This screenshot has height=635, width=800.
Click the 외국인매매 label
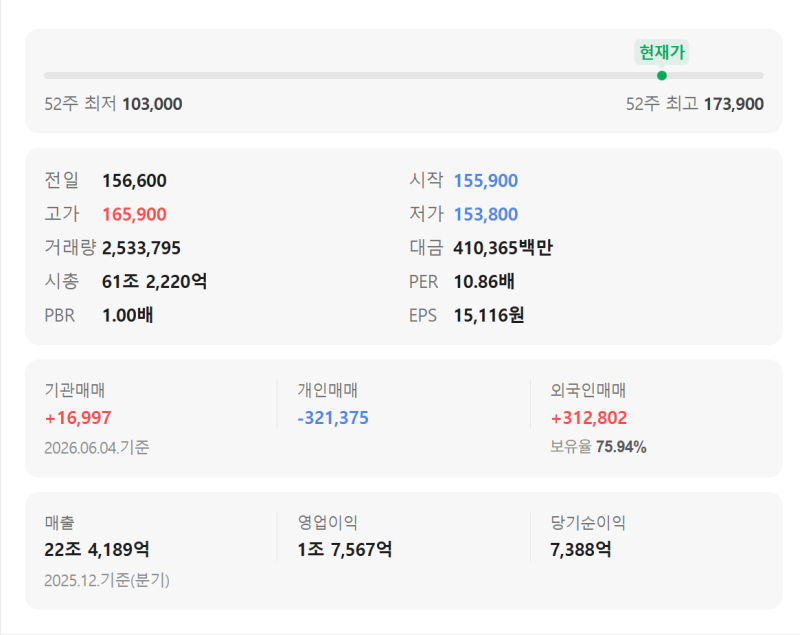[x=588, y=390]
